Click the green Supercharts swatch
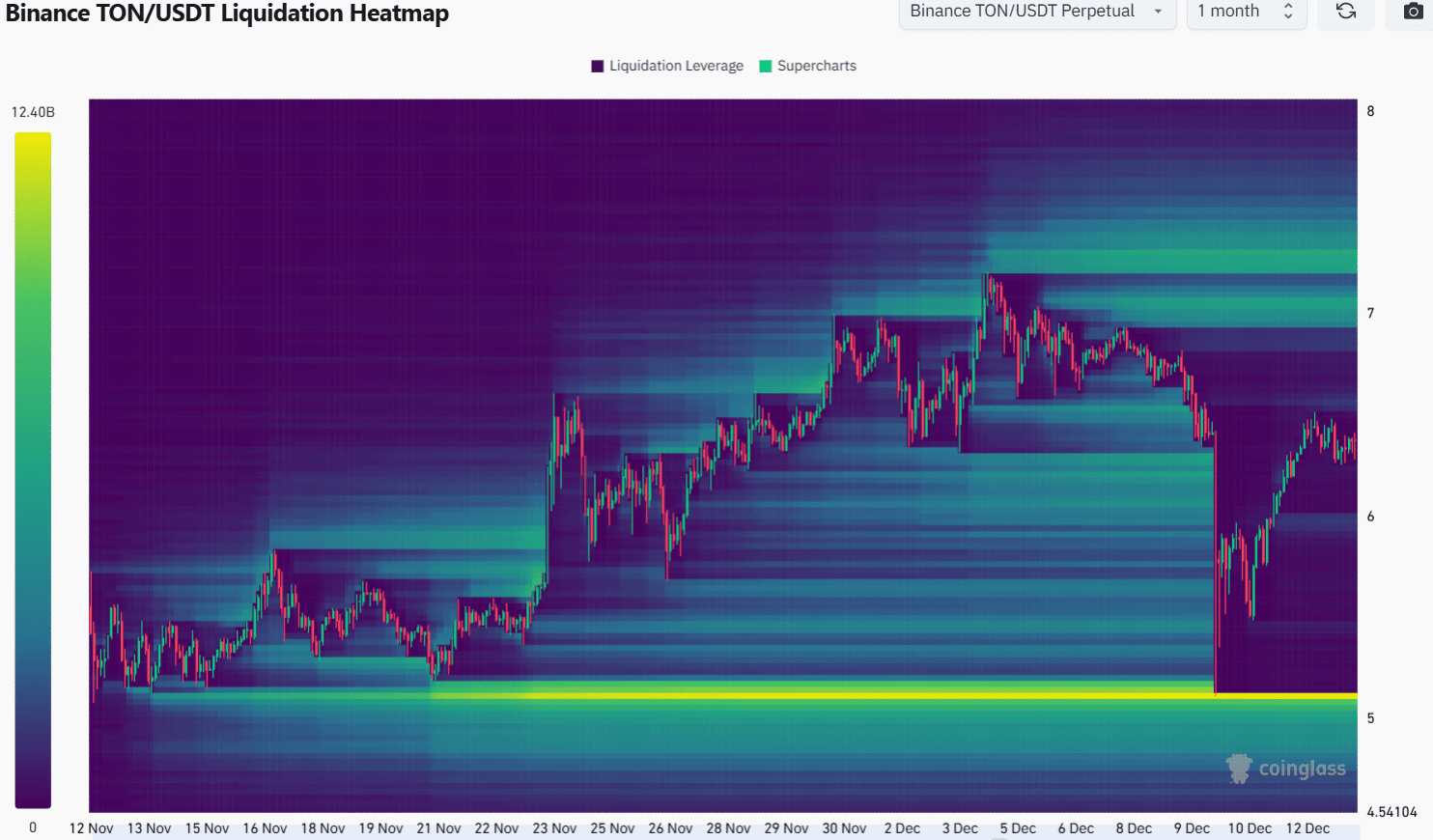Screen dimensions: 1433x840 [766, 66]
